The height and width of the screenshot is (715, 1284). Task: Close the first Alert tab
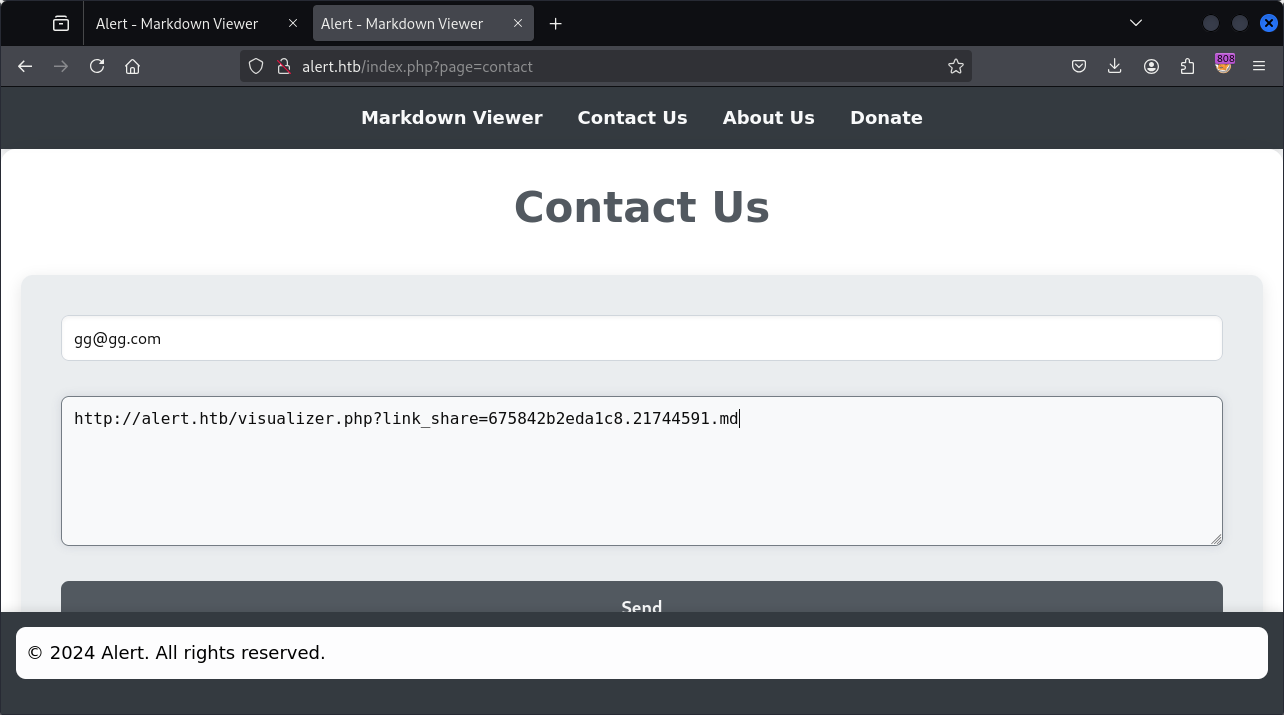[293, 23]
